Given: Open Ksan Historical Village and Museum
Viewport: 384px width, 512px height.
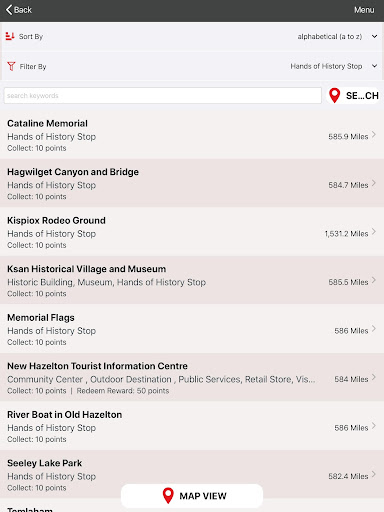Looking at the screenshot, I should (192, 280).
